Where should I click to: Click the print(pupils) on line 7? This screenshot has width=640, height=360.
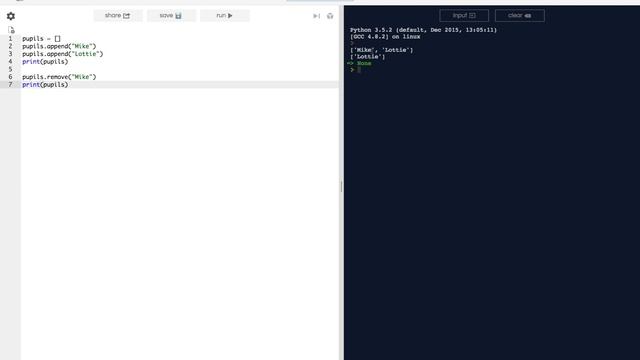coord(45,84)
